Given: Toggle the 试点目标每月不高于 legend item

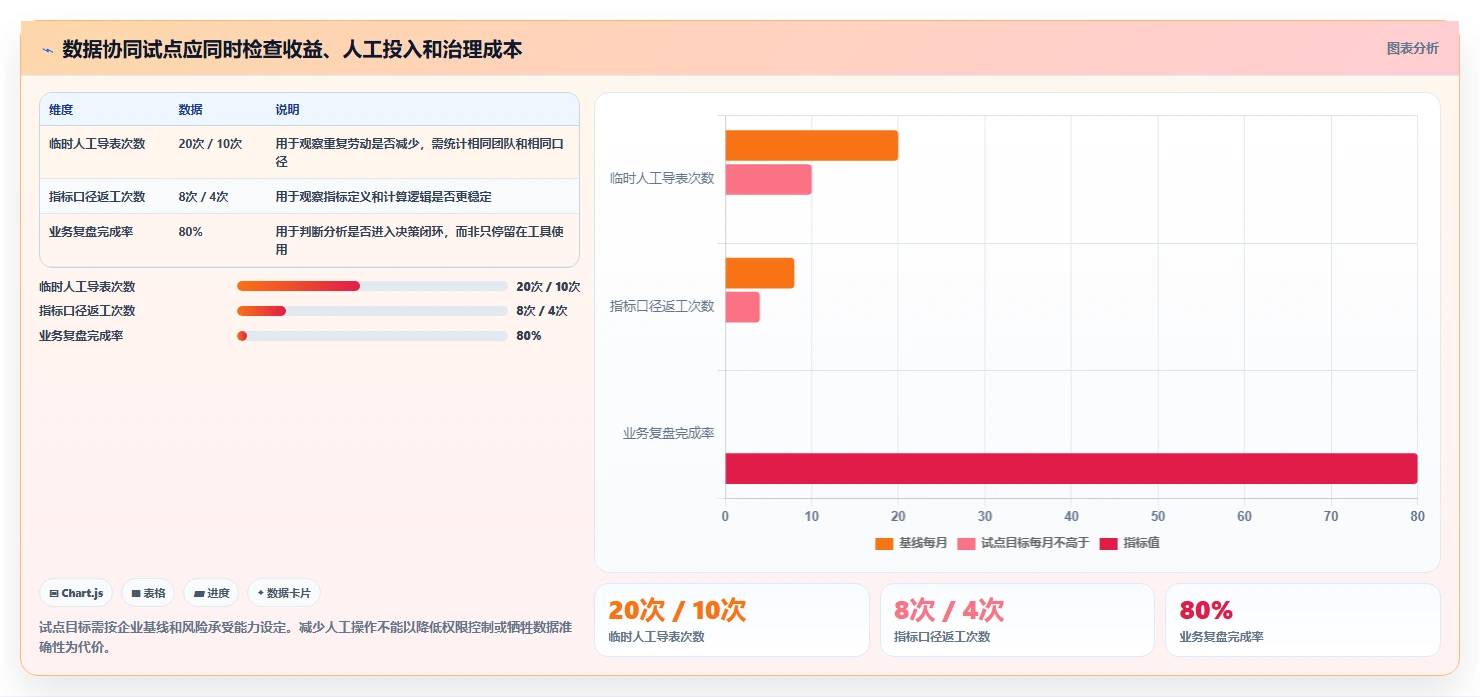Looking at the screenshot, I should (1023, 543).
